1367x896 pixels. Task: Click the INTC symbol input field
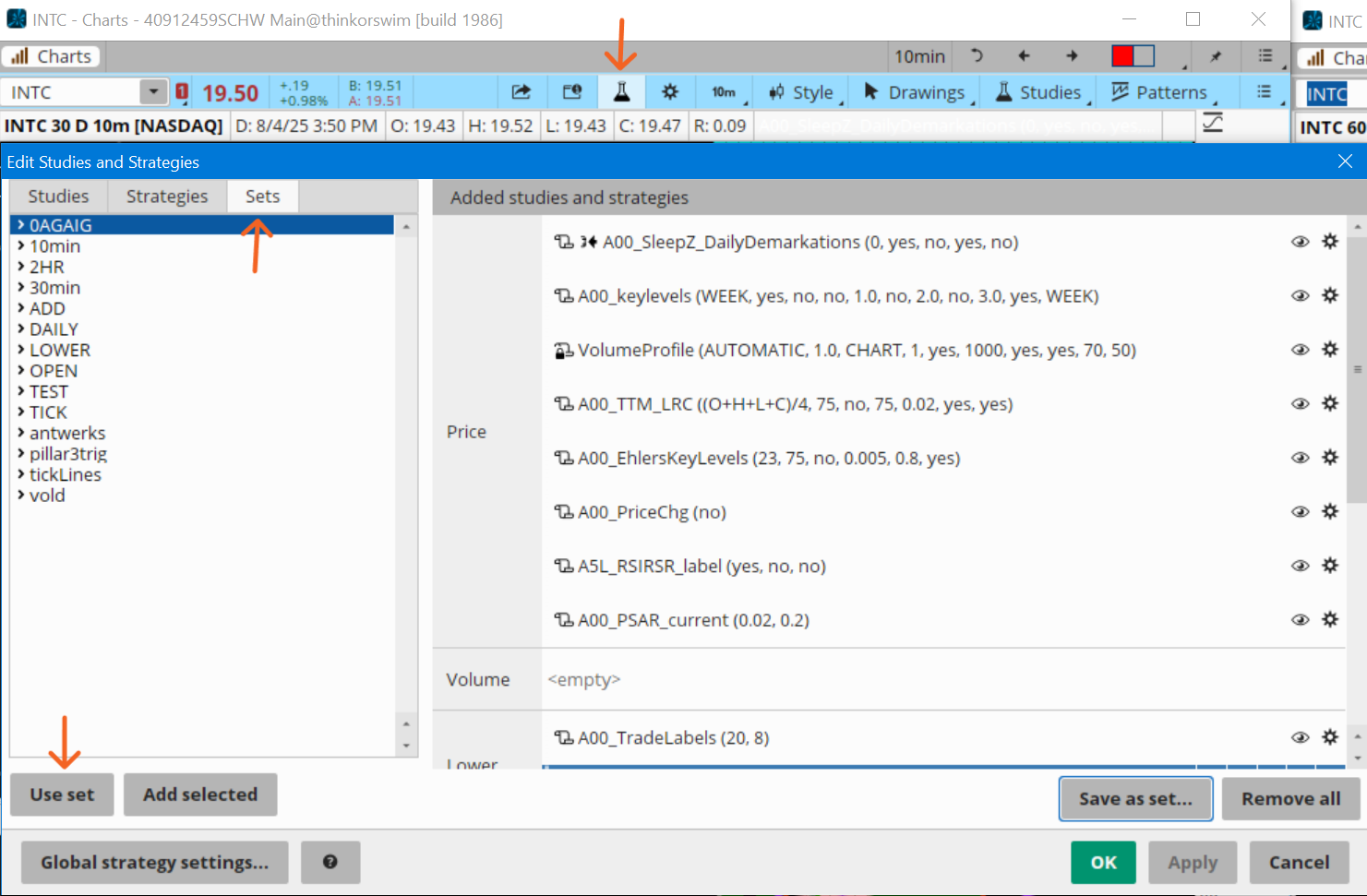point(71,92)
